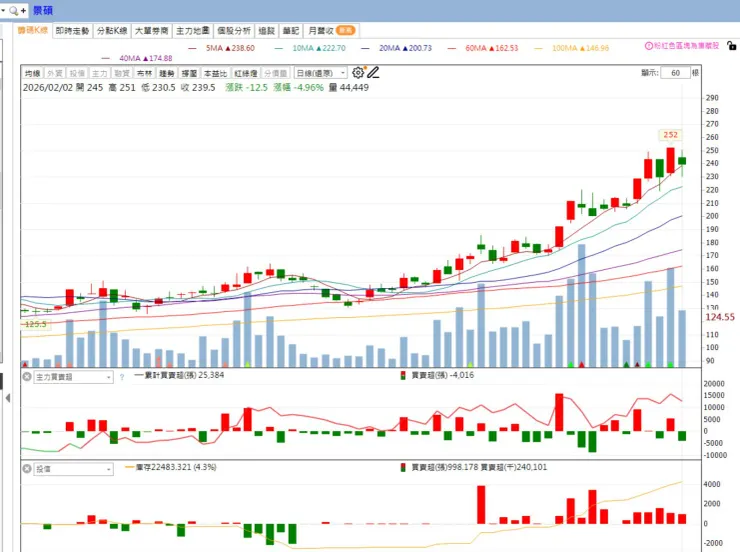Screen dimensions: 740x552
Task: Switch to the 分點K線 tab
Action: (112, 31)
